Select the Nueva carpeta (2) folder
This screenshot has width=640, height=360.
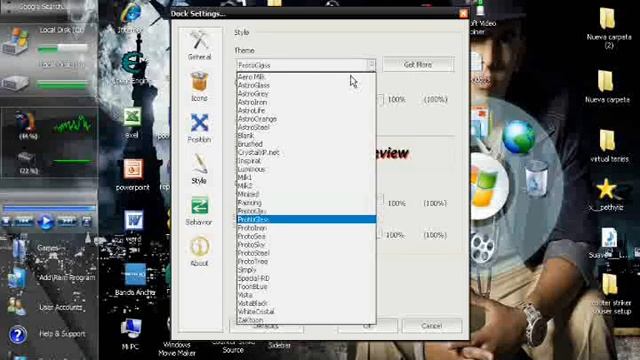(608, 28)
